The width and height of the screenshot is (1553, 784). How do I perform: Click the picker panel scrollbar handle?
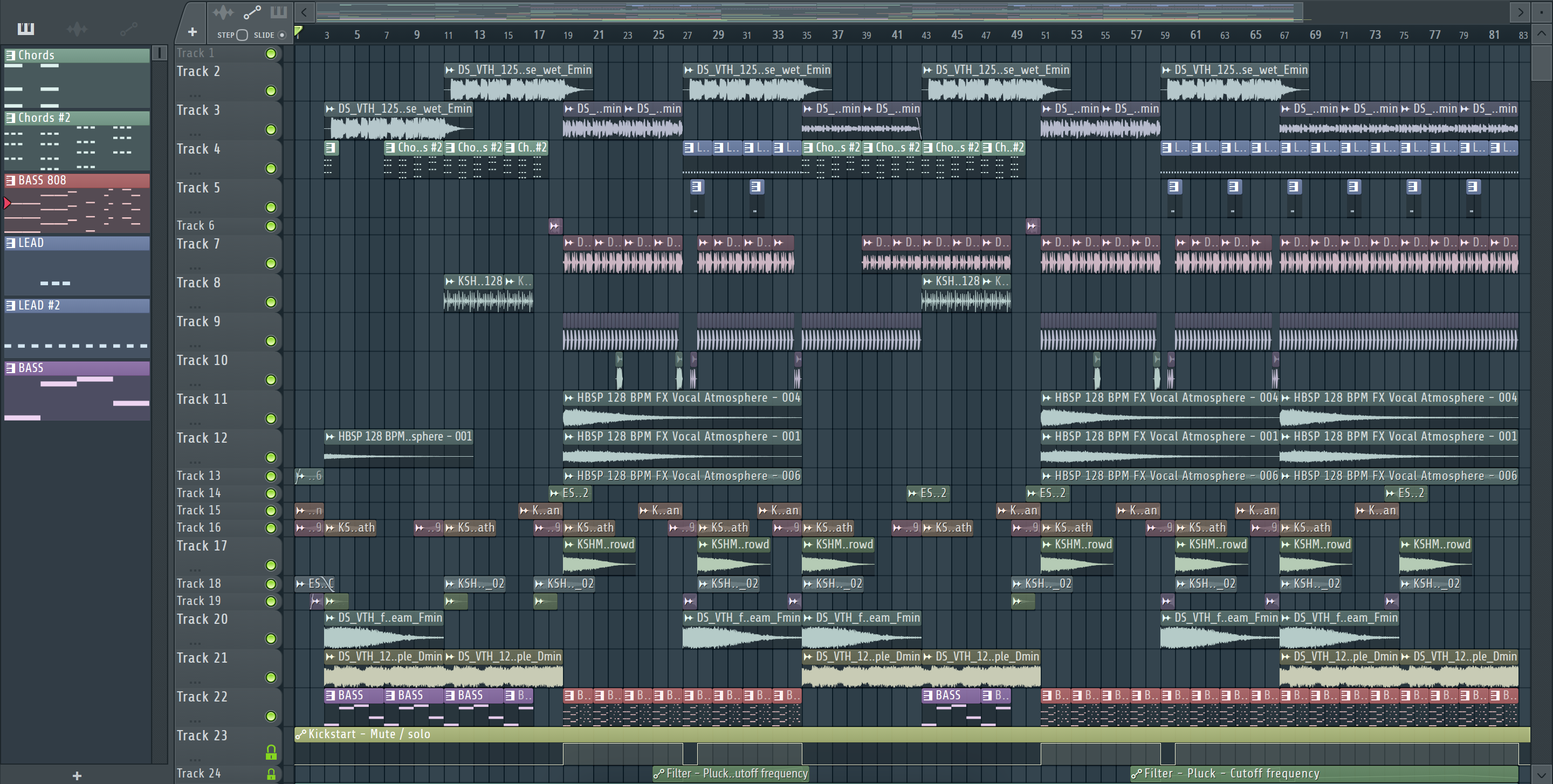click(160, 53)
